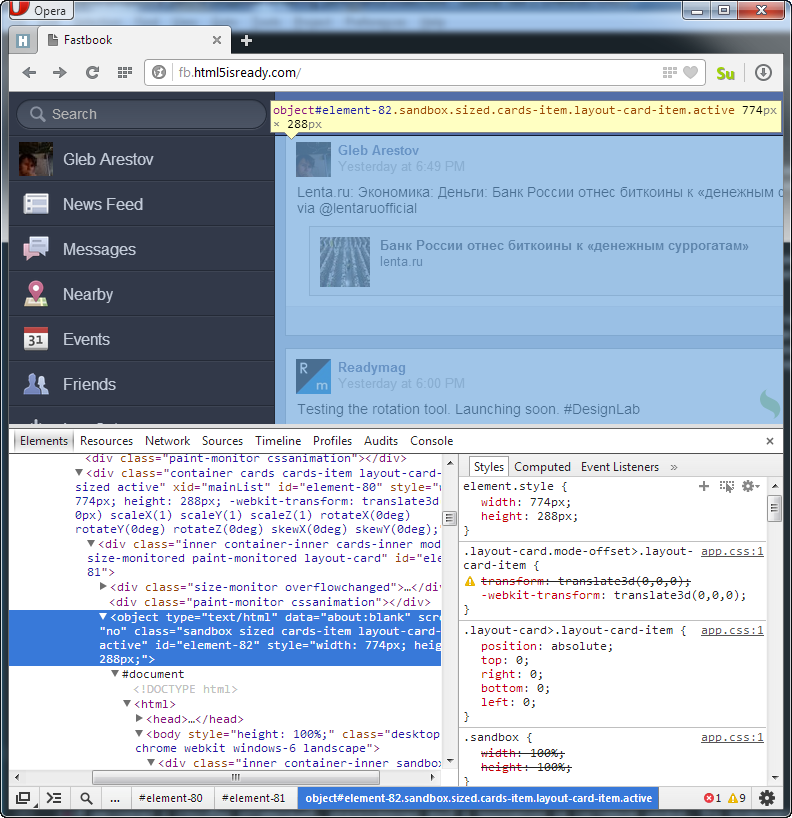Collapse the container cards div node

pos(79,473)
